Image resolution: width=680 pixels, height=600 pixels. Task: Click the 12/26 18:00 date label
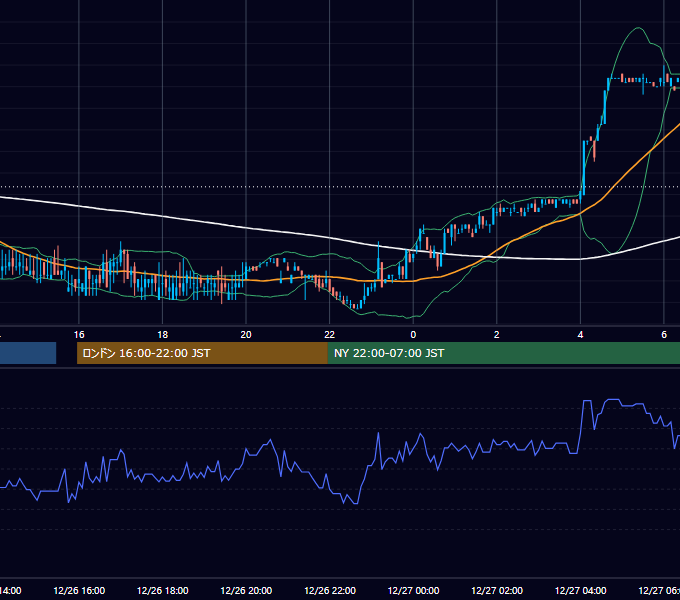pyautogui.click(x=163, y=591)
